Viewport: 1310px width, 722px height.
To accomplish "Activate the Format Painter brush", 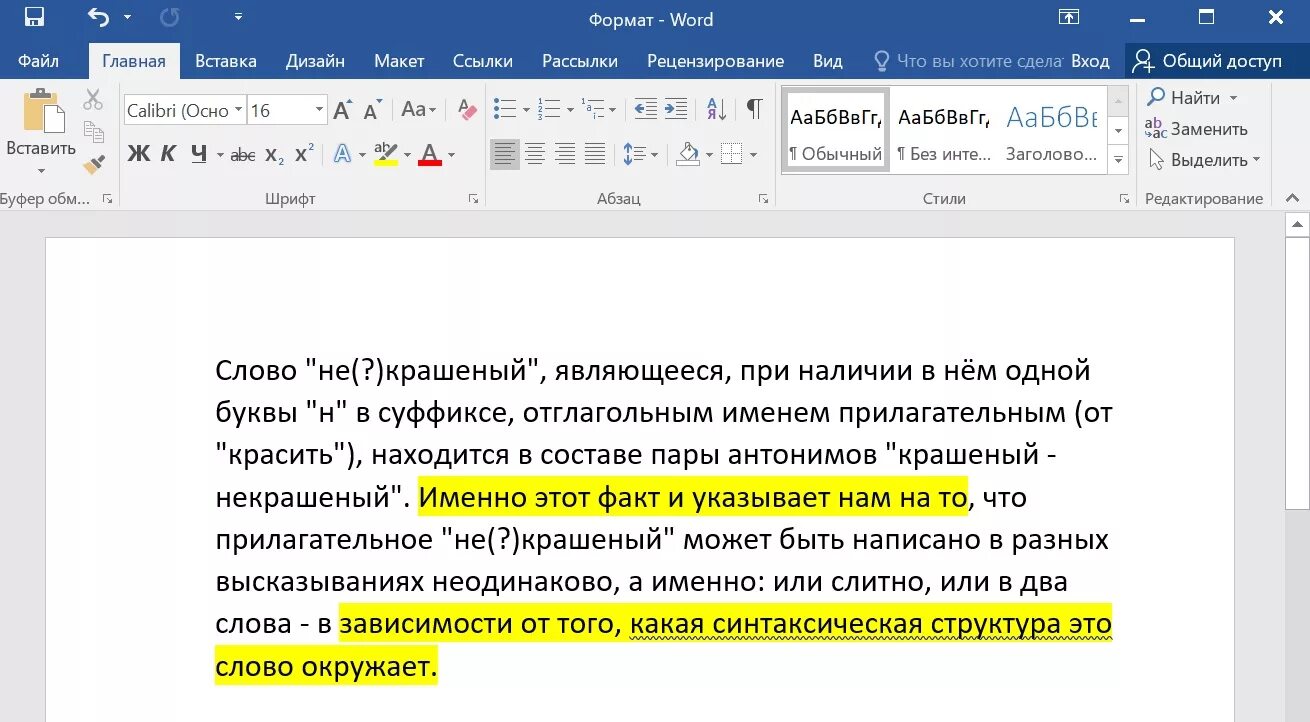I will click(93, 163).
